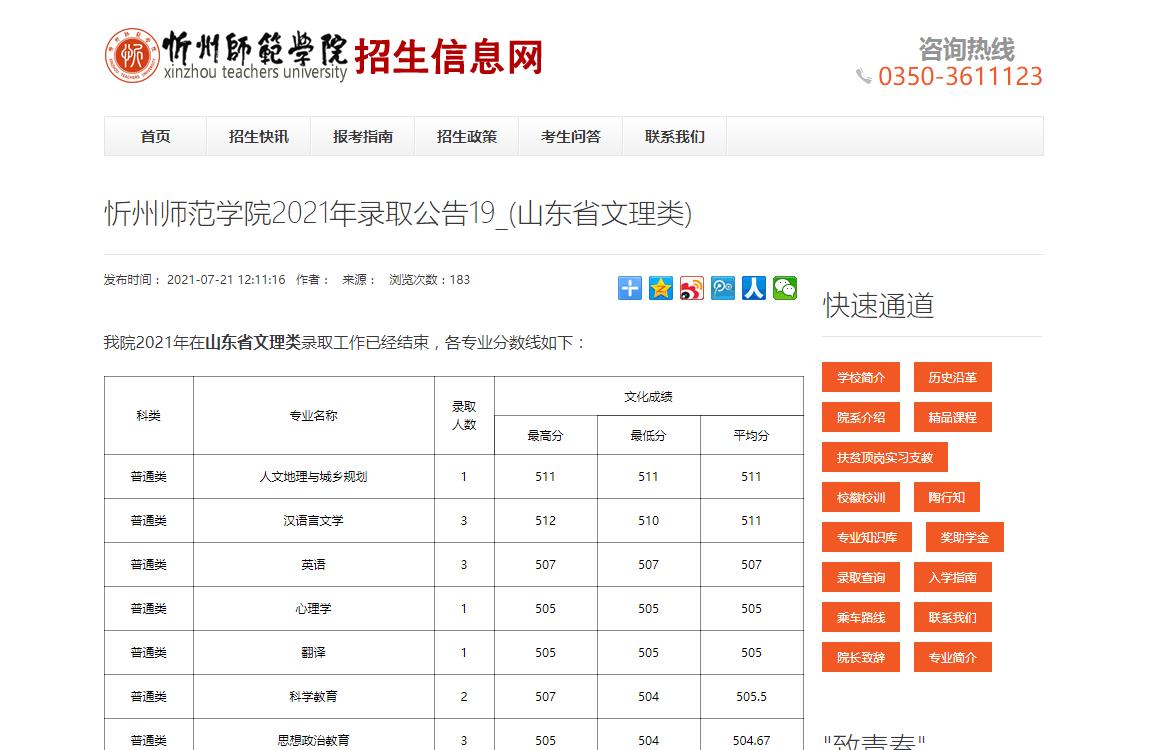Click the 505.5 average score cell
Screen dimensions: 1150x750
(x=752, y=696)
